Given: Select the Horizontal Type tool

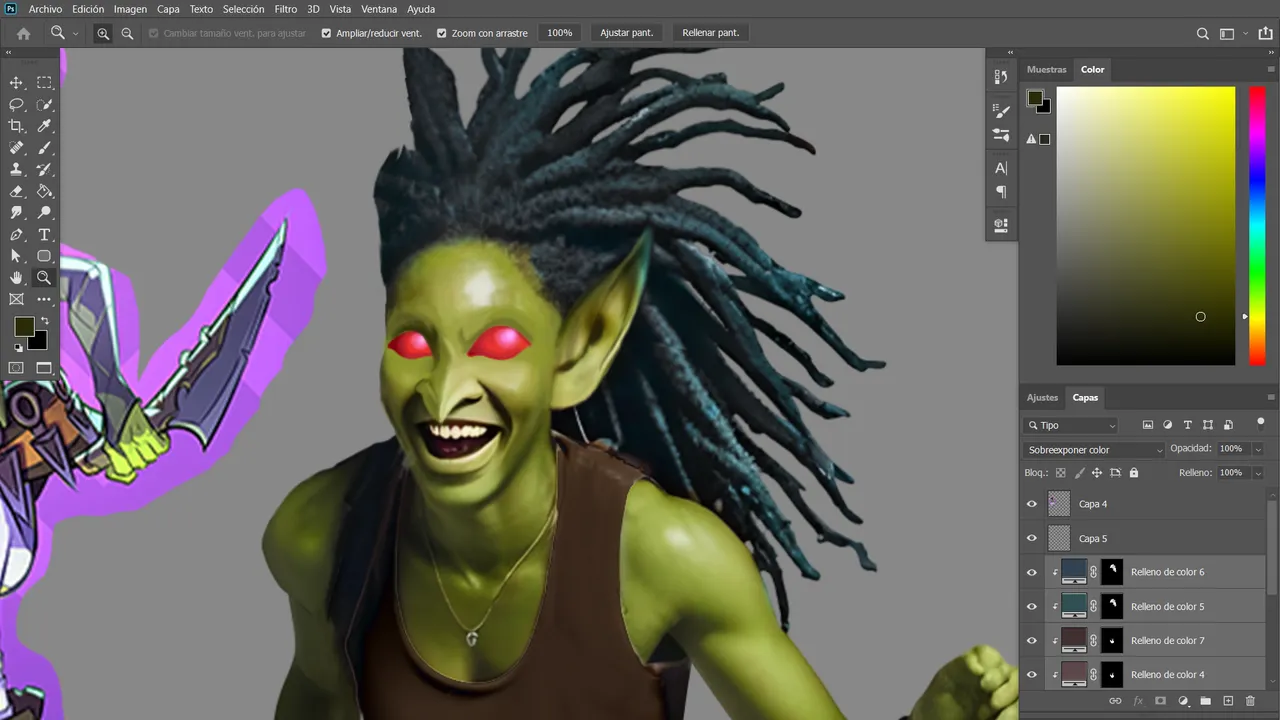Looking at the screenshot, I should click(44, 235).
